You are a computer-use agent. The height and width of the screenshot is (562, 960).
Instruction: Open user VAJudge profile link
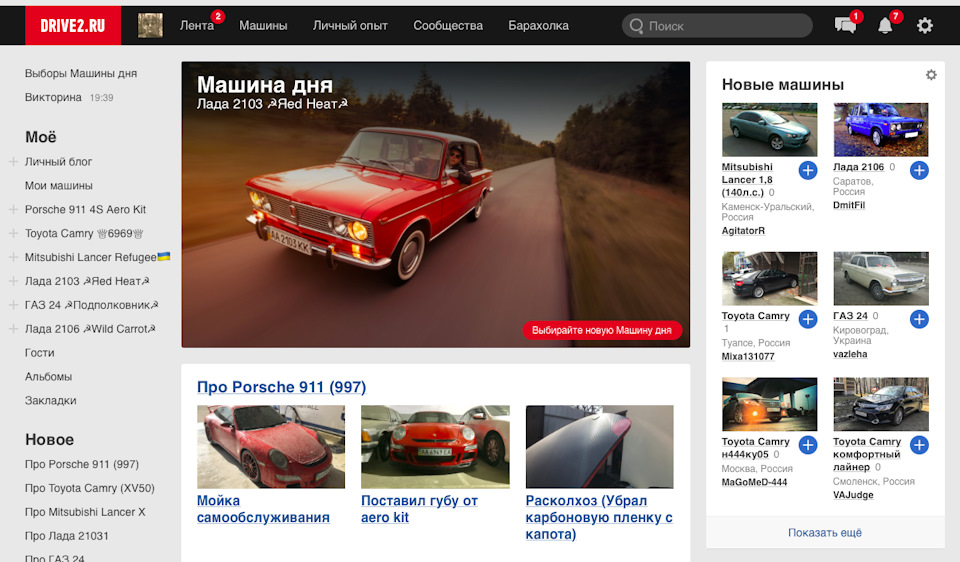point(853,495)
